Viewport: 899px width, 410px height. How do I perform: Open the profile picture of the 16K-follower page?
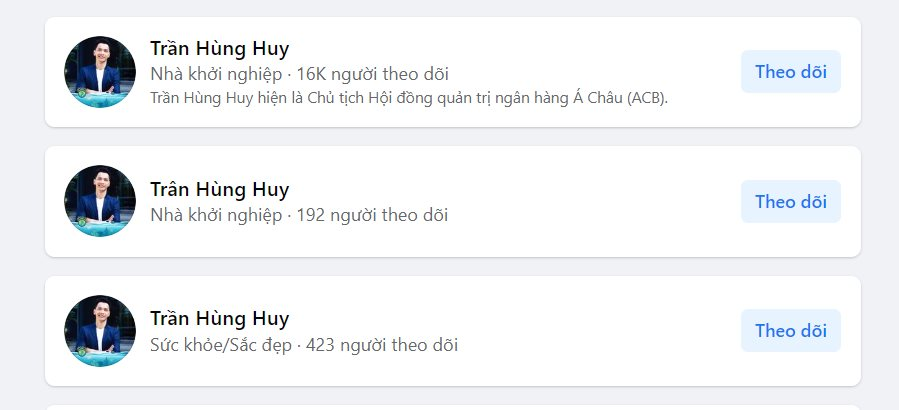pyautogui.click(x=100, y=72)
